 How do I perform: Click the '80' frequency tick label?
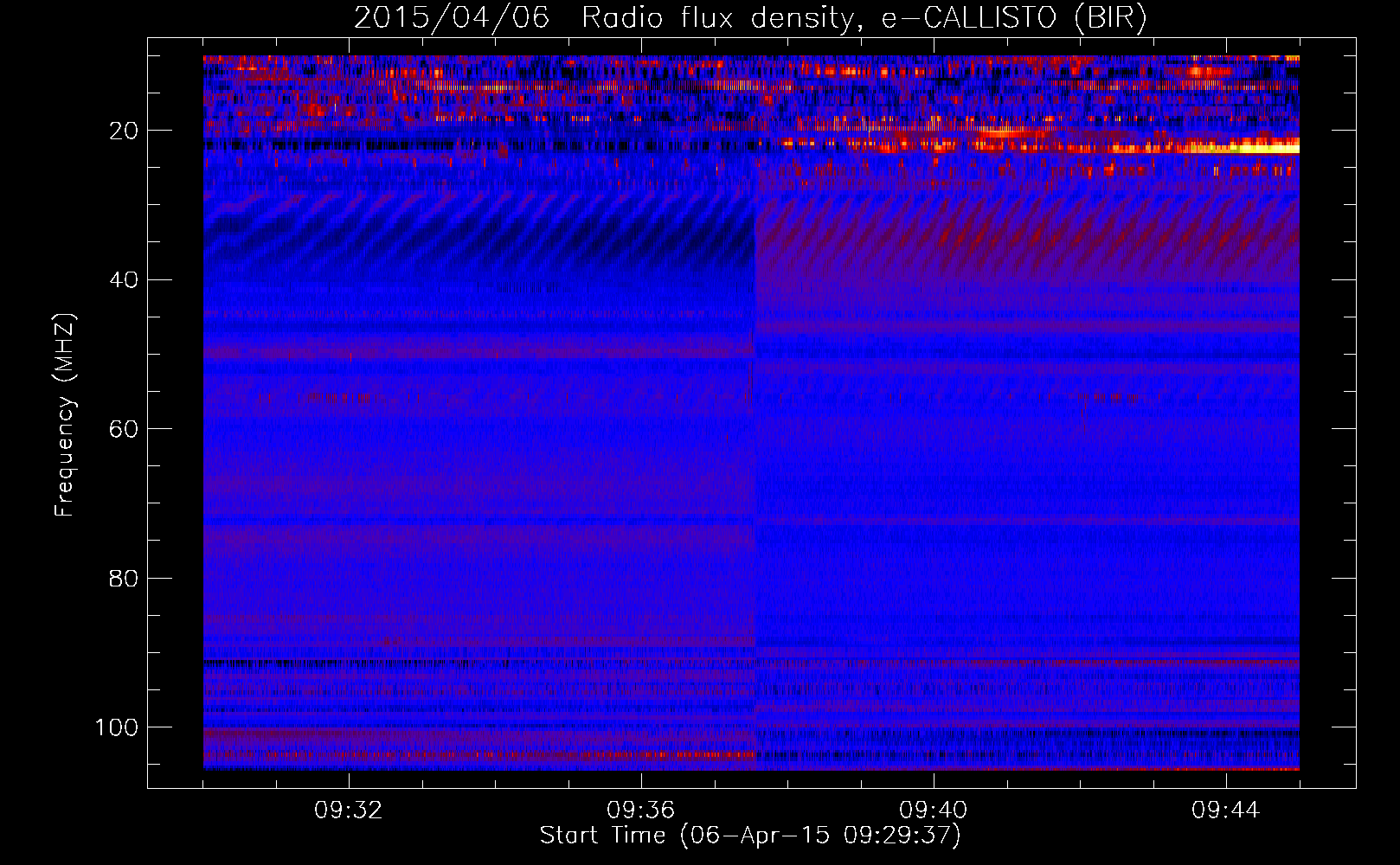click(x=124, y=578)
